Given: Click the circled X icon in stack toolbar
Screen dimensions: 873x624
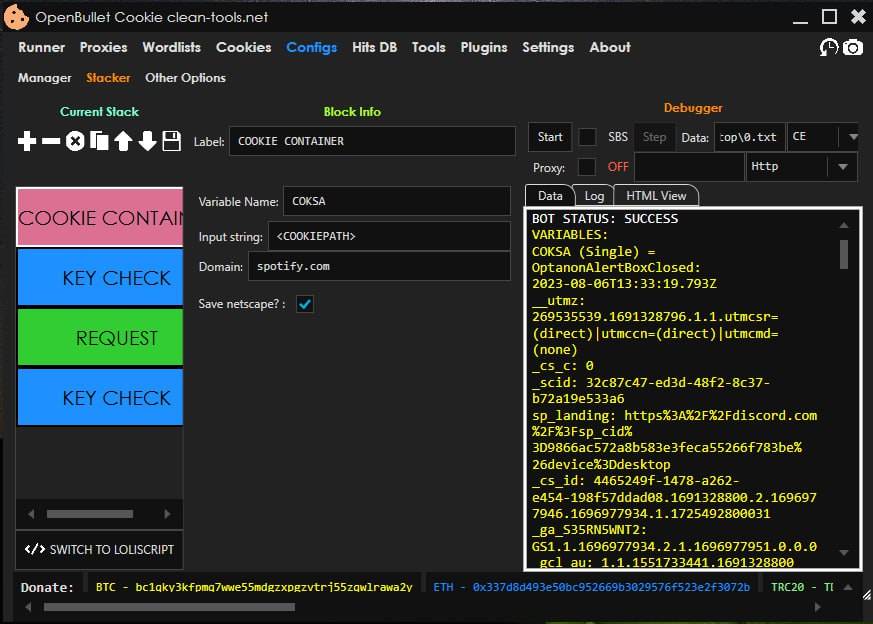Looking at the screenshot, I should (75, 141).
